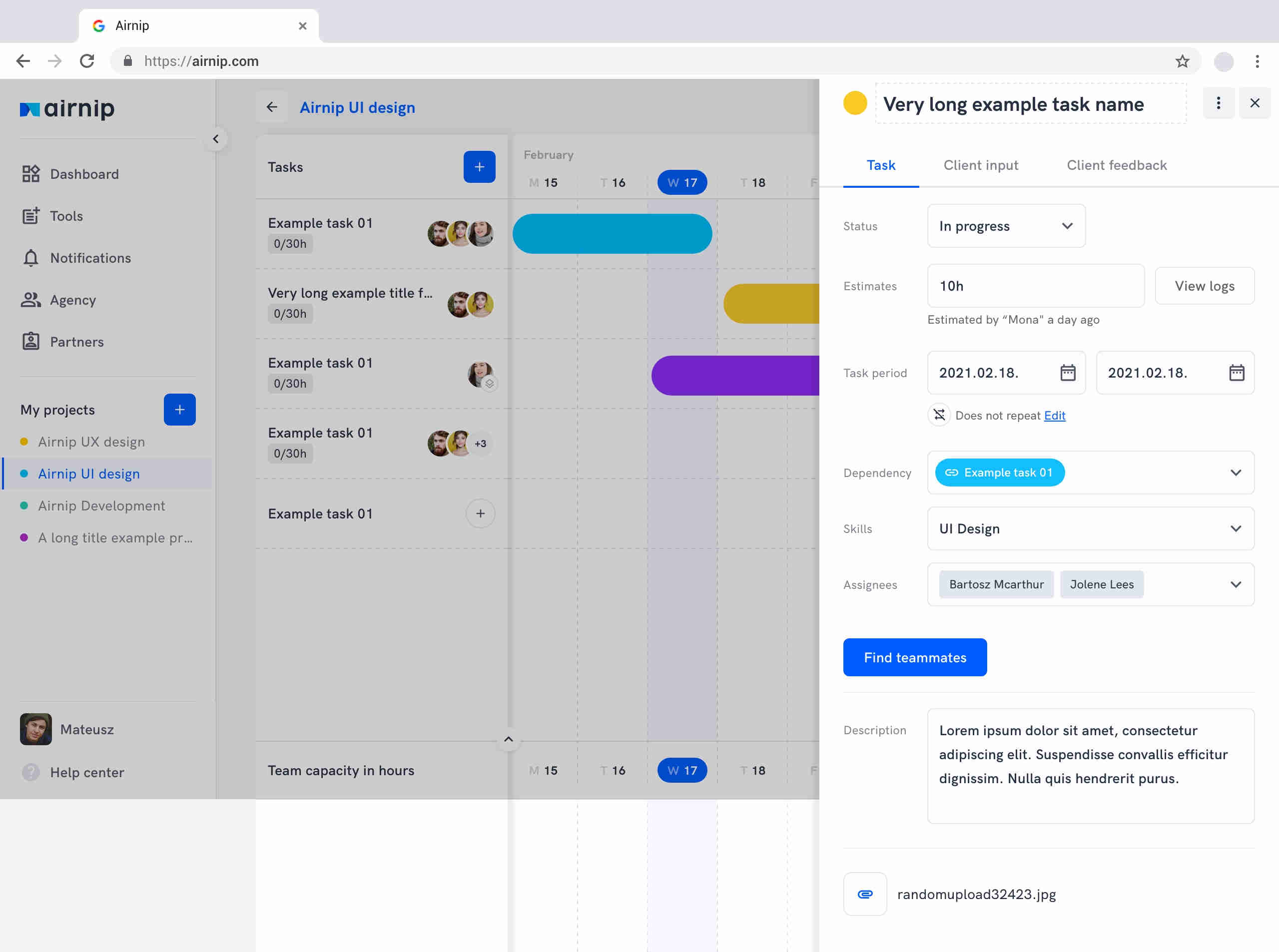The image size is (1279, 952).
Task: Open the task panel three-dot options menu
Action: point(1219,103)
